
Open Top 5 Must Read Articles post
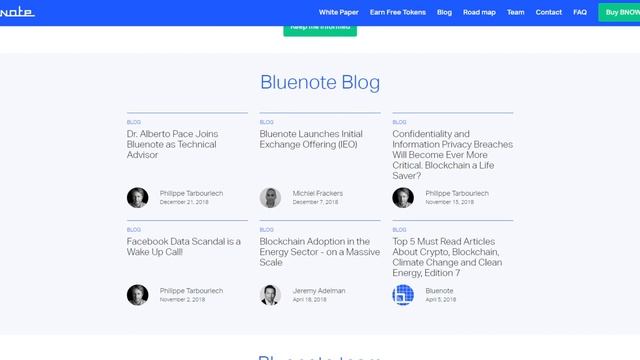pyautogui.click(x=447, y=257)
